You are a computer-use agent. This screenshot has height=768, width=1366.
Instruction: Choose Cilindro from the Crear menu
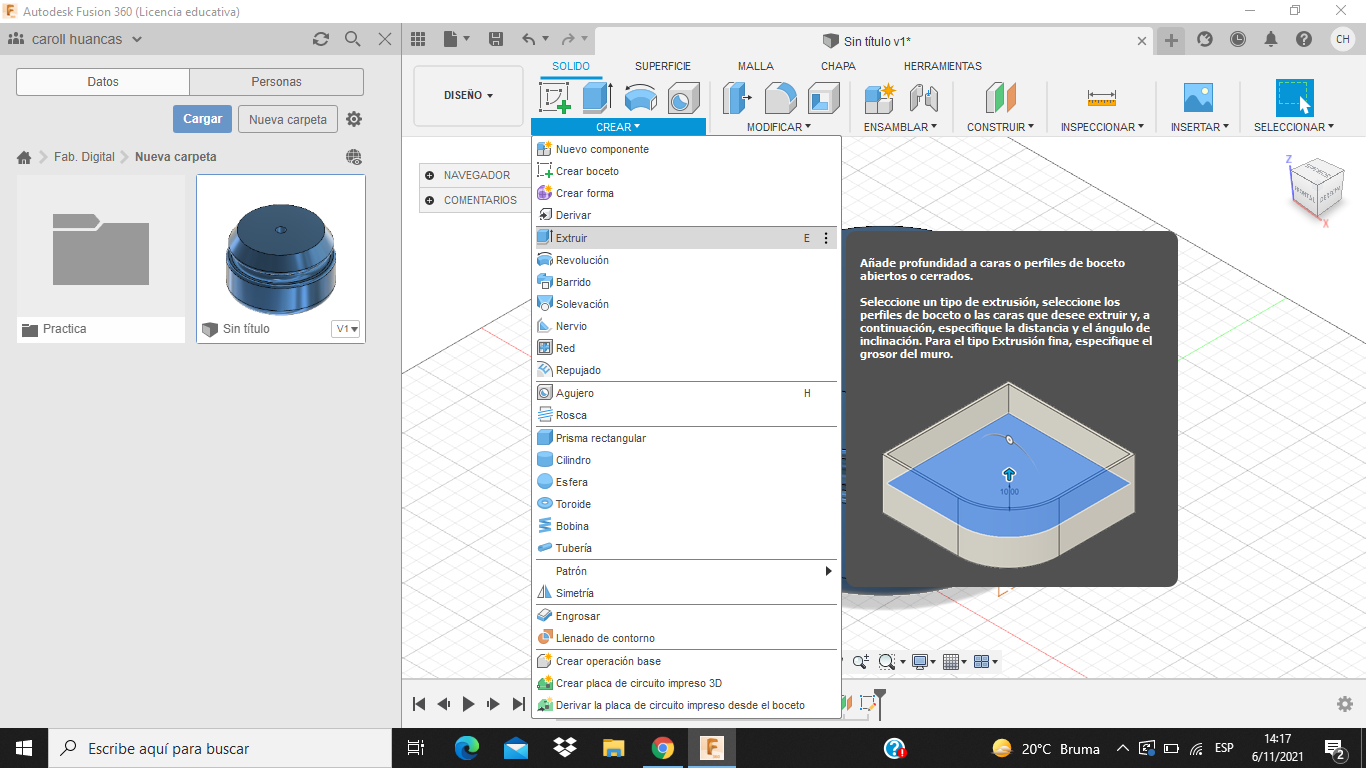686,460
